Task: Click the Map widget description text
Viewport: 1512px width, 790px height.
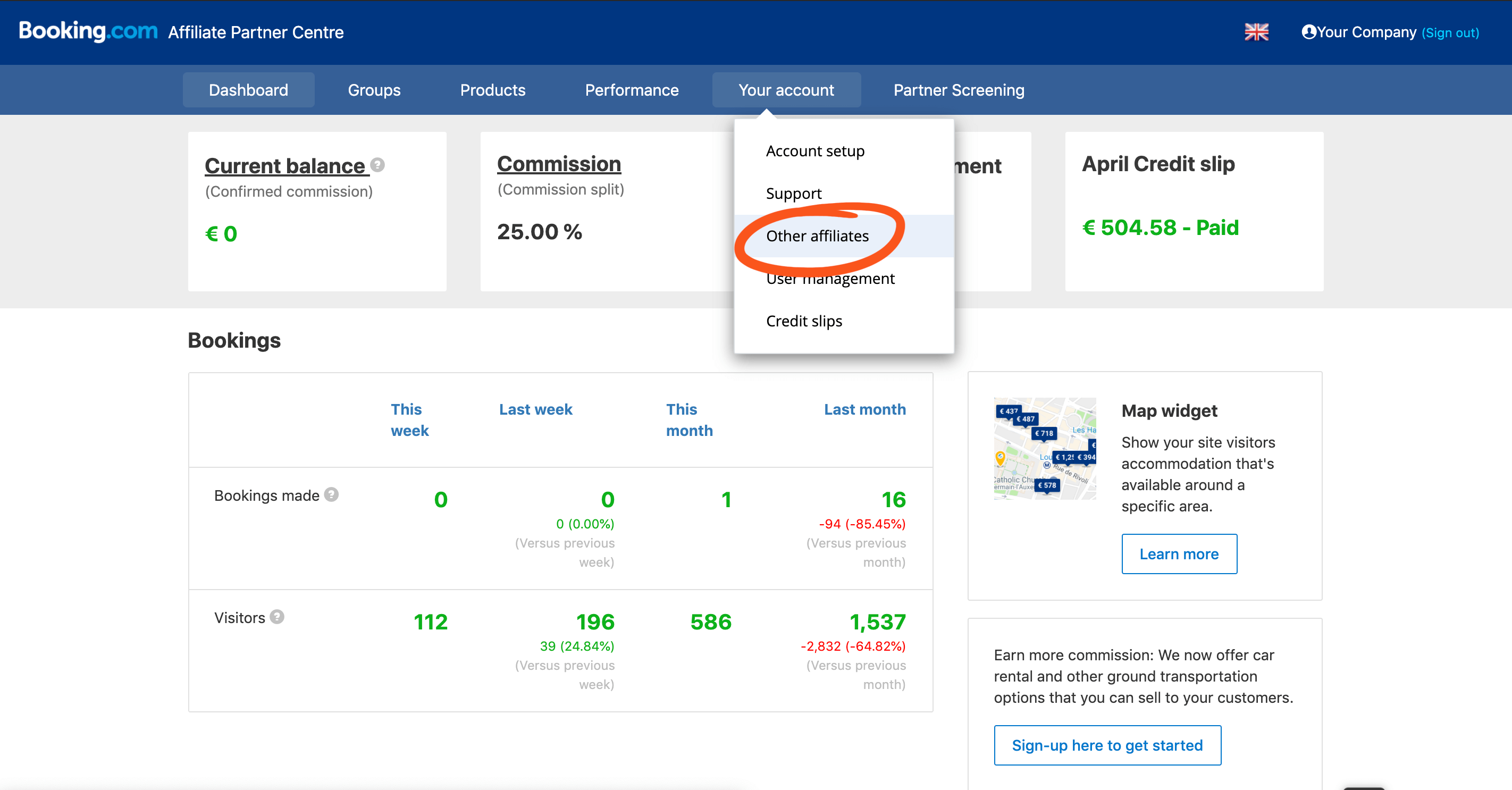Action: (1198, 474)
